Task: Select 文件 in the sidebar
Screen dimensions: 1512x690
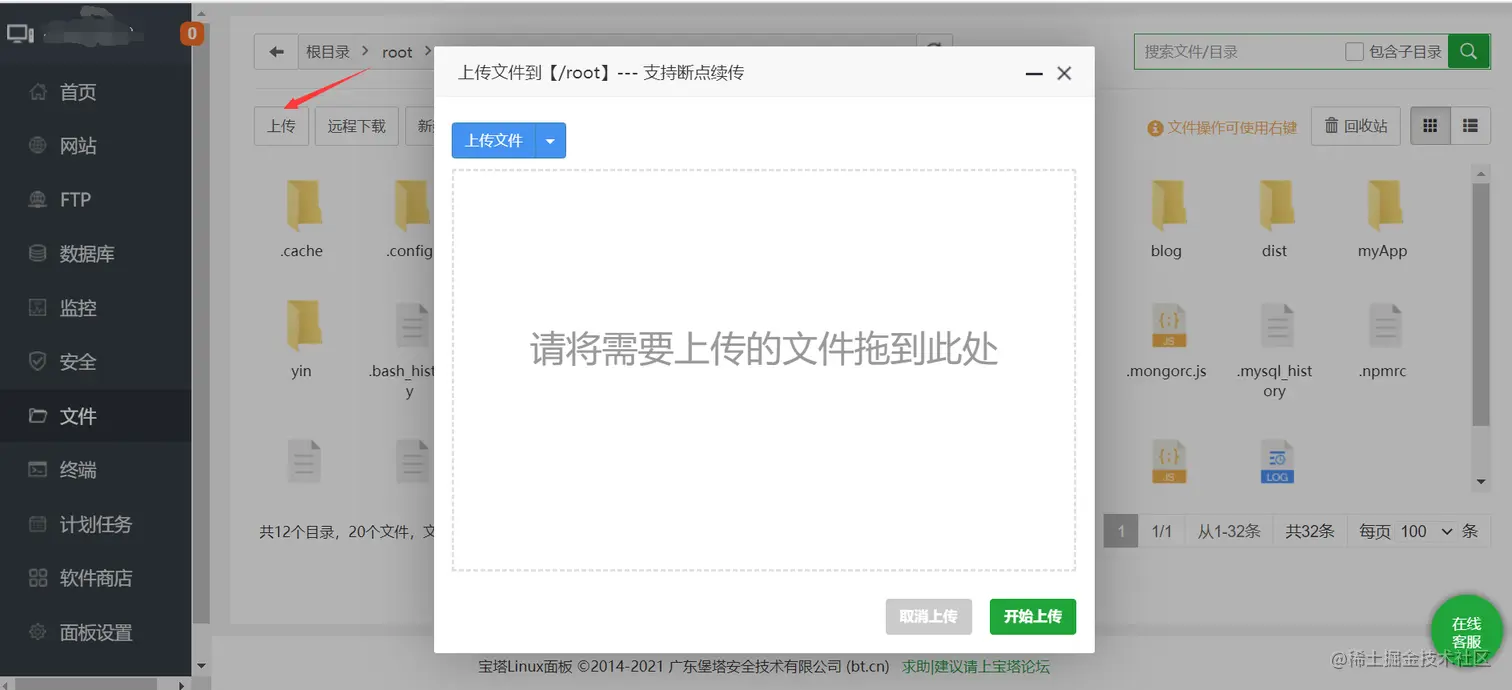Action: 95,416
